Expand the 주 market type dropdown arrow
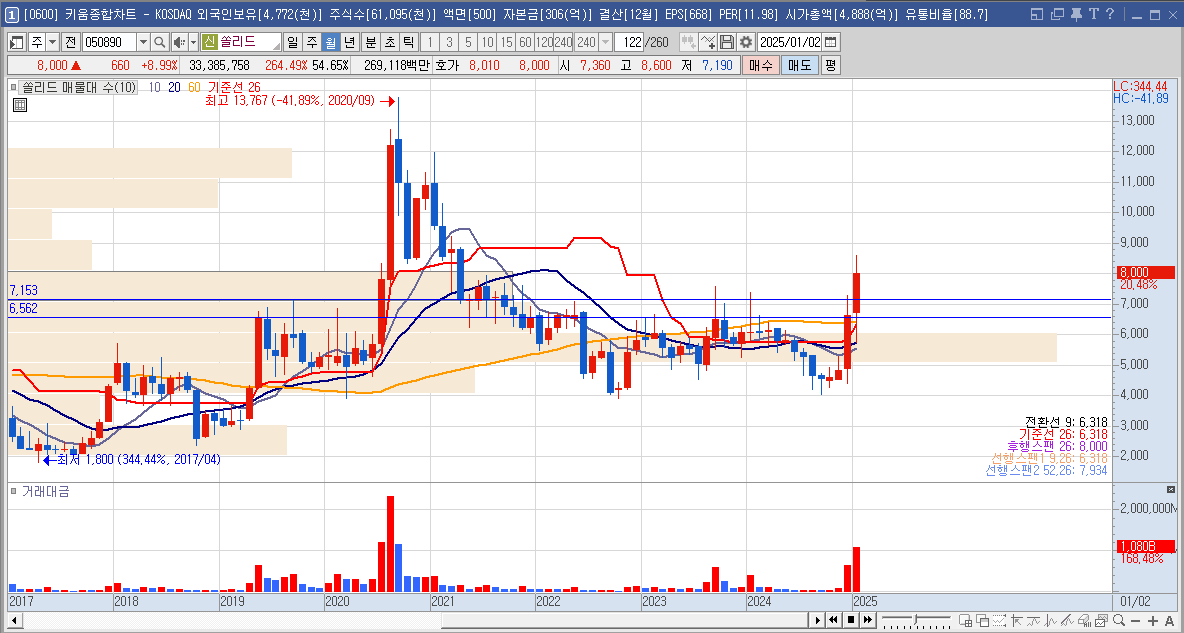Screen dimensions: 1184x633 52,42
